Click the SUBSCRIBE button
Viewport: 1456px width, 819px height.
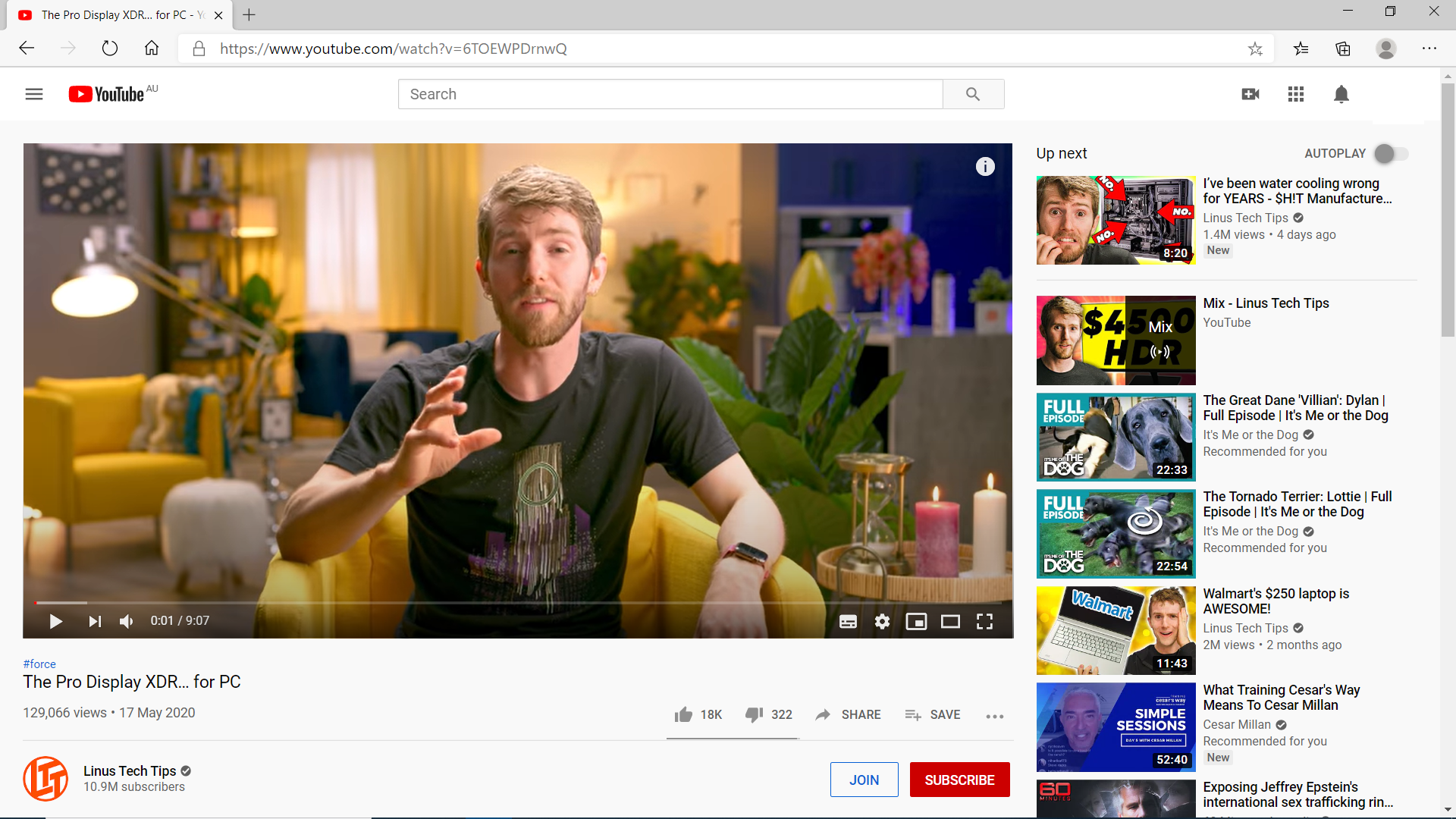tap(959, 780)
